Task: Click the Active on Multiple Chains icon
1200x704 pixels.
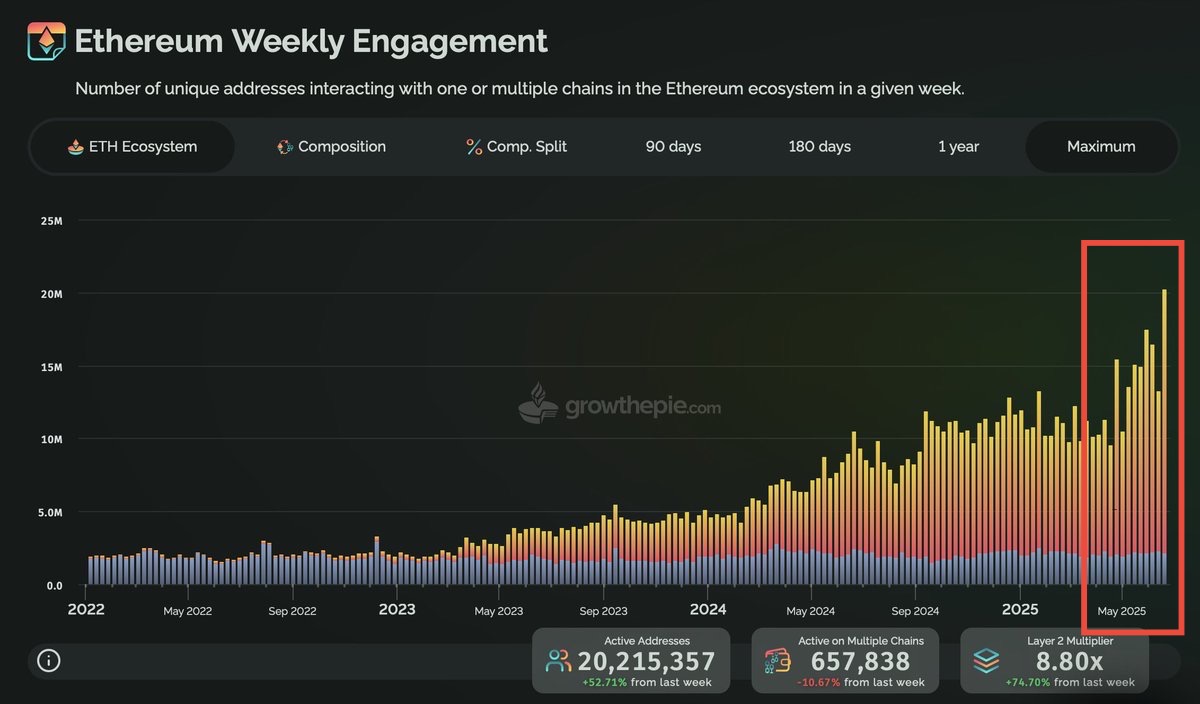Action: point(777,661)
